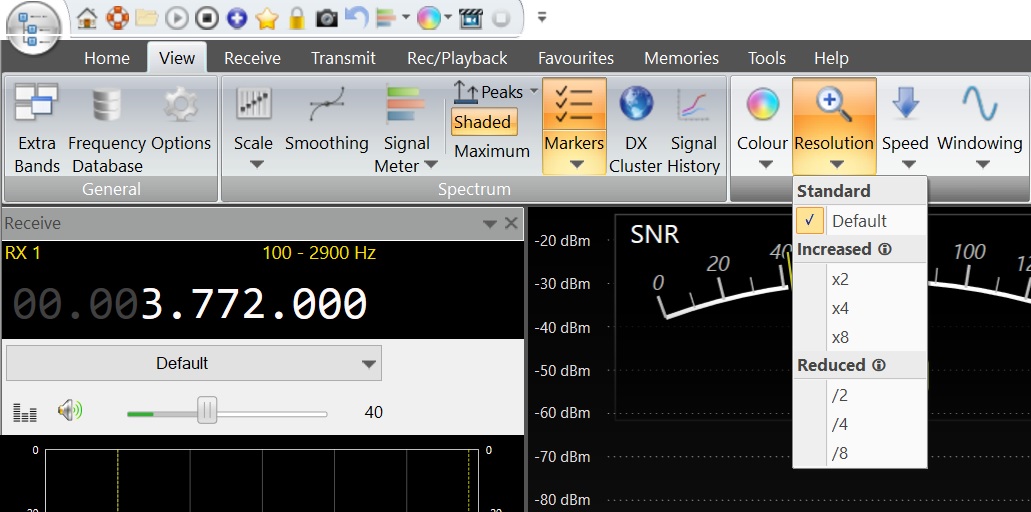Viewport: 1031px width, 512px height.
Task: Click the Maximum spectrum button
Action: point(491,151)
